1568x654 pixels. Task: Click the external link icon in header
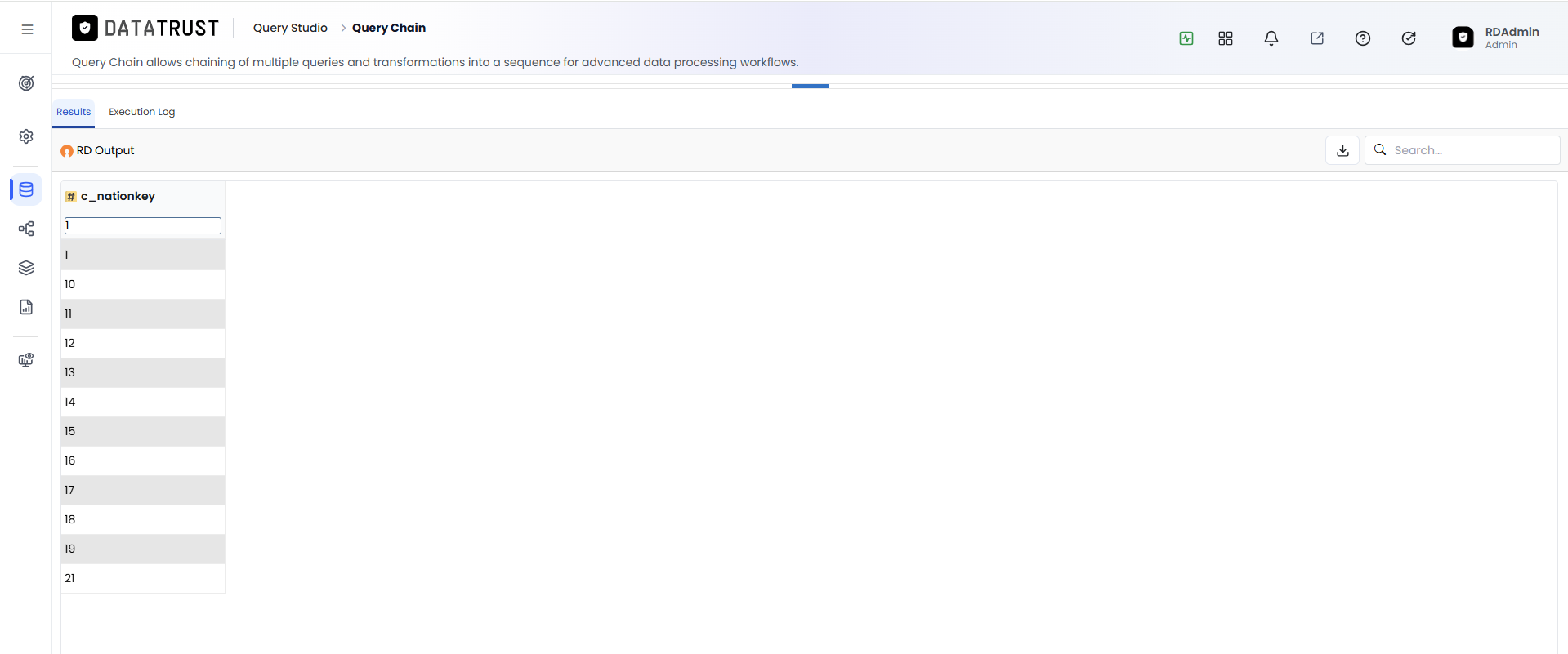[x=1317, y=38]
